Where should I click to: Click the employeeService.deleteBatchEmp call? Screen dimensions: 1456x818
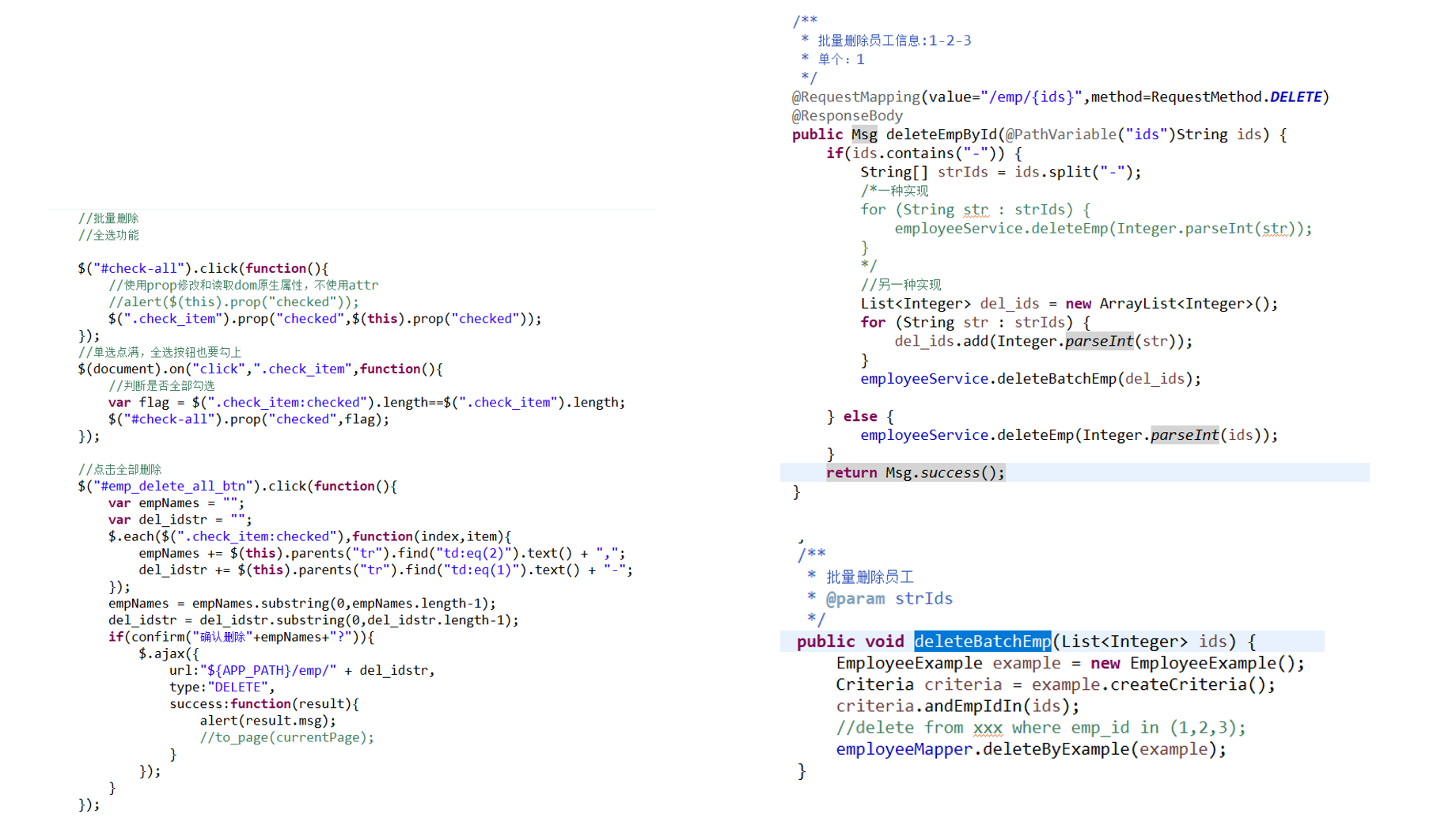click(1029, 379)
